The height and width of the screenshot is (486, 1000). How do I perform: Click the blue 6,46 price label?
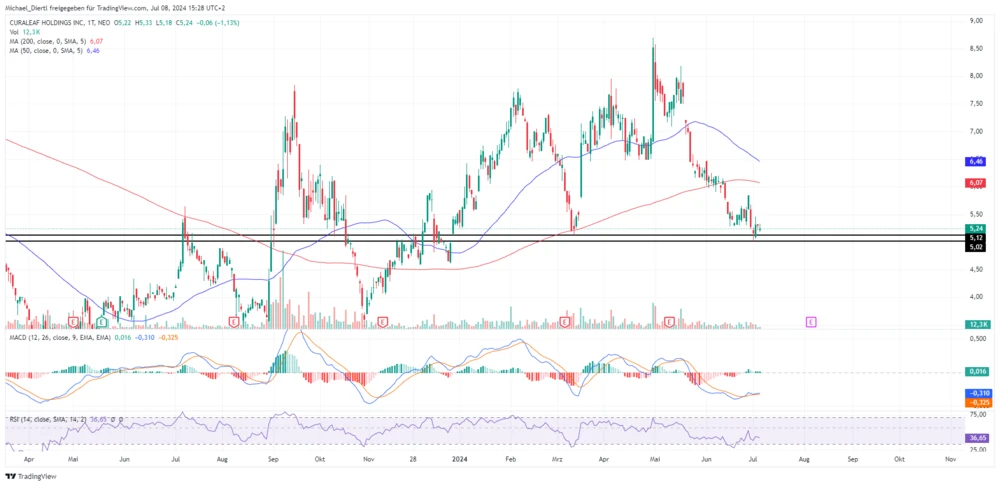tap(976, 160)
